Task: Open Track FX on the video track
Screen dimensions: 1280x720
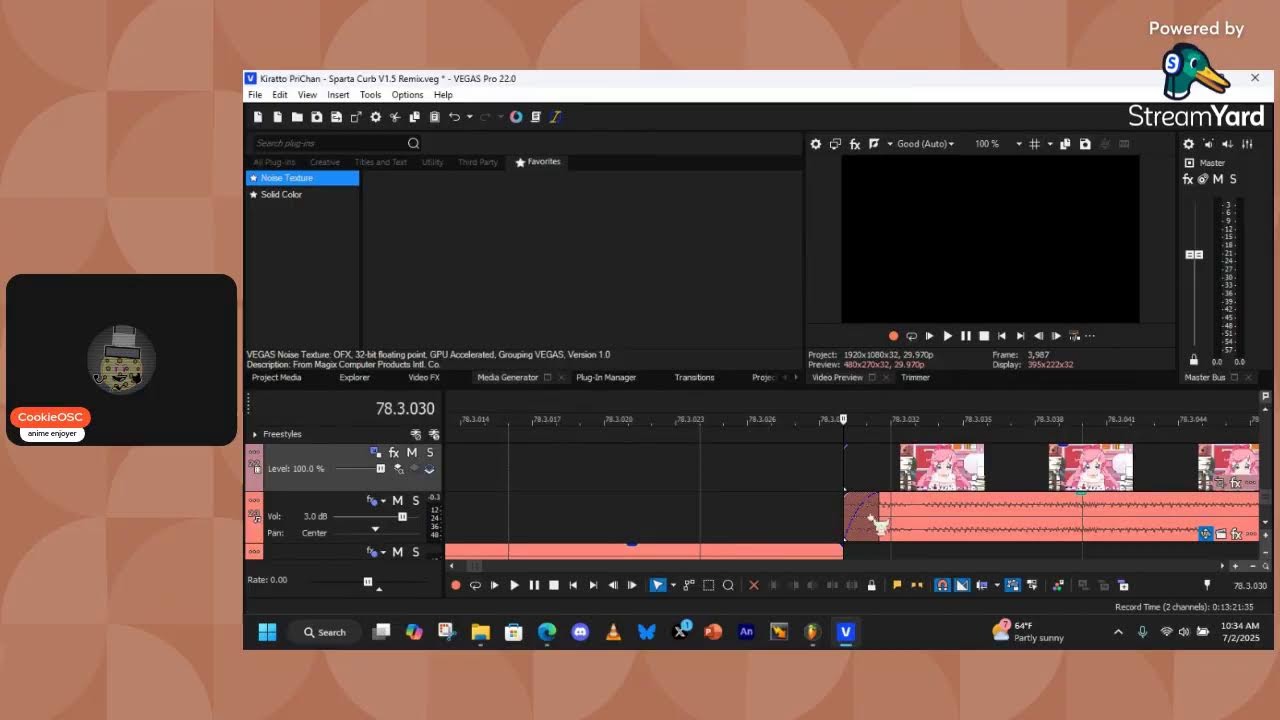Action: pyautogui.click(x=394, y=453)
